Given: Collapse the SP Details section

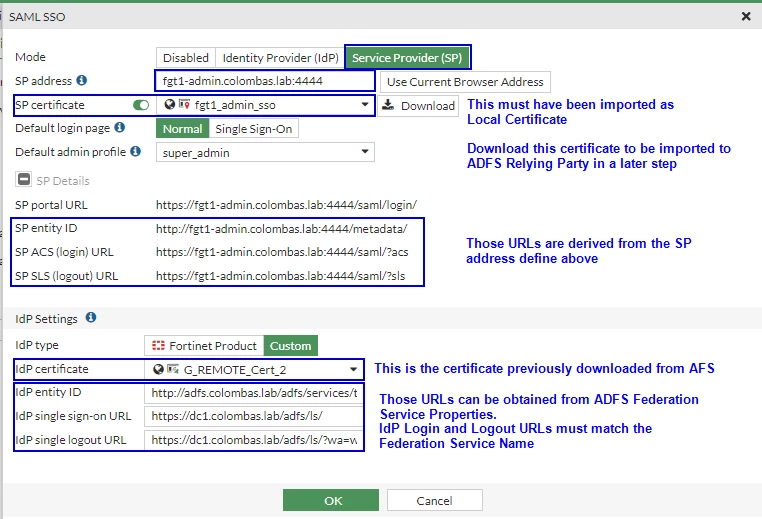Looking at the screenshot, I should click(23, 179).
